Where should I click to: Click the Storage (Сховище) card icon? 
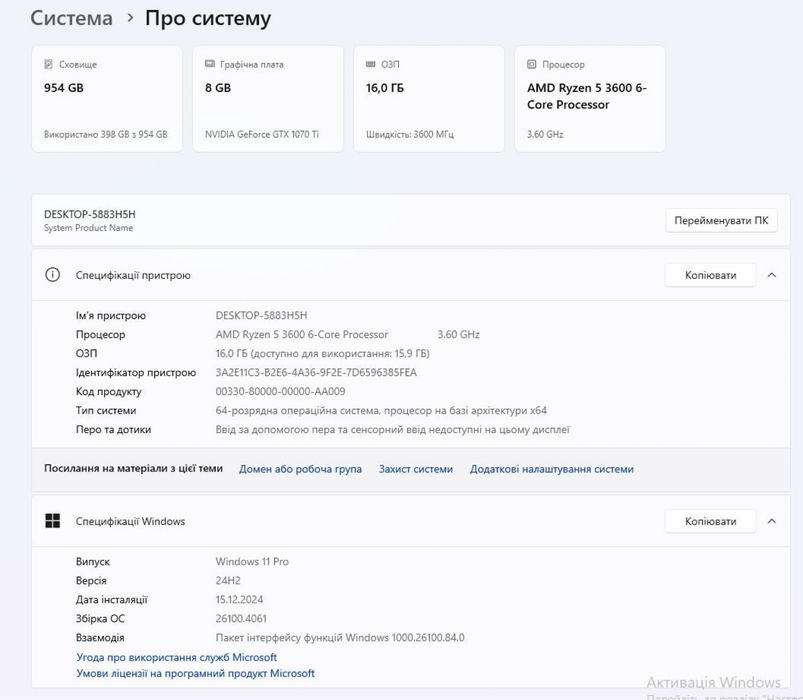[48, 65]
